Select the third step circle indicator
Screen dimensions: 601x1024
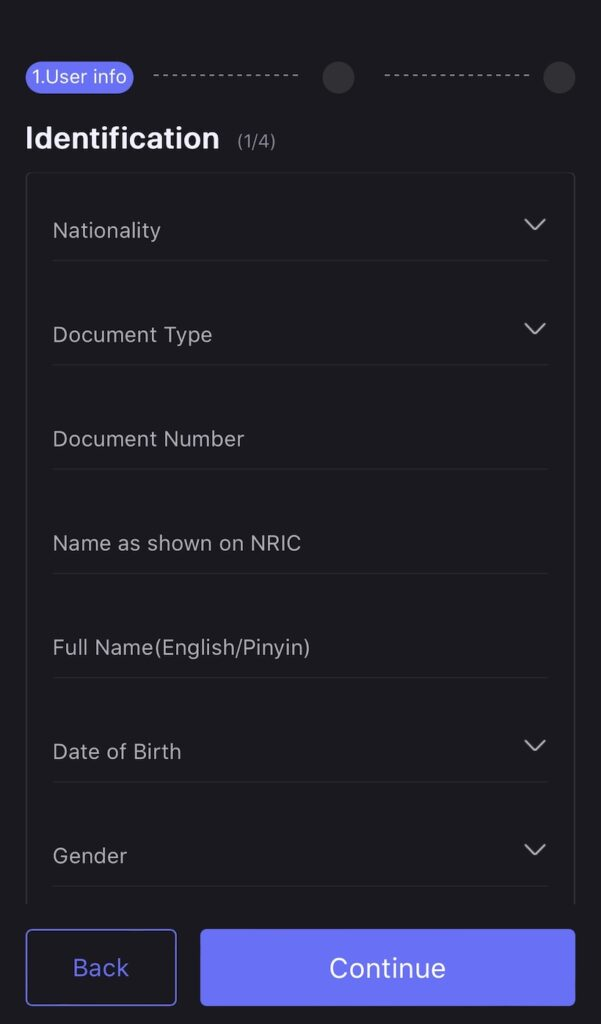click(x=559, y=77)
